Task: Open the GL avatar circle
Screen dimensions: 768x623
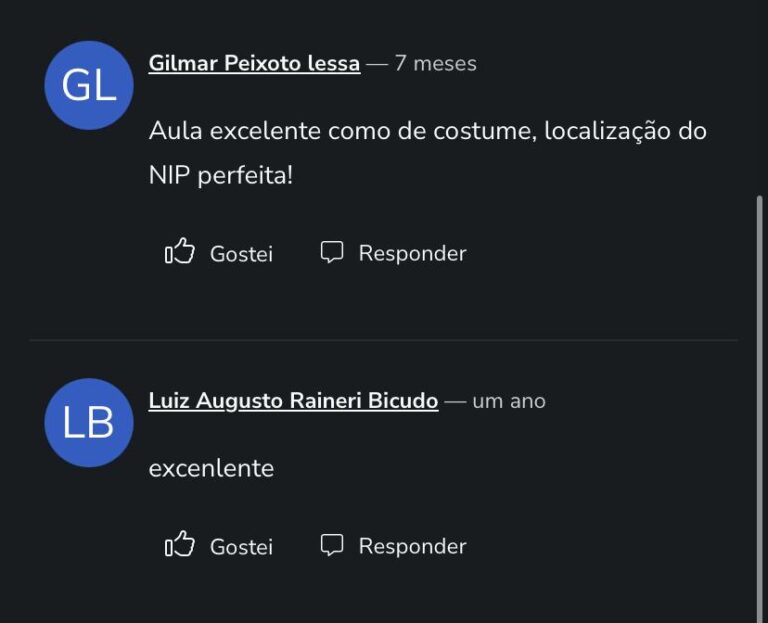Action: click(x=89, y=86)
